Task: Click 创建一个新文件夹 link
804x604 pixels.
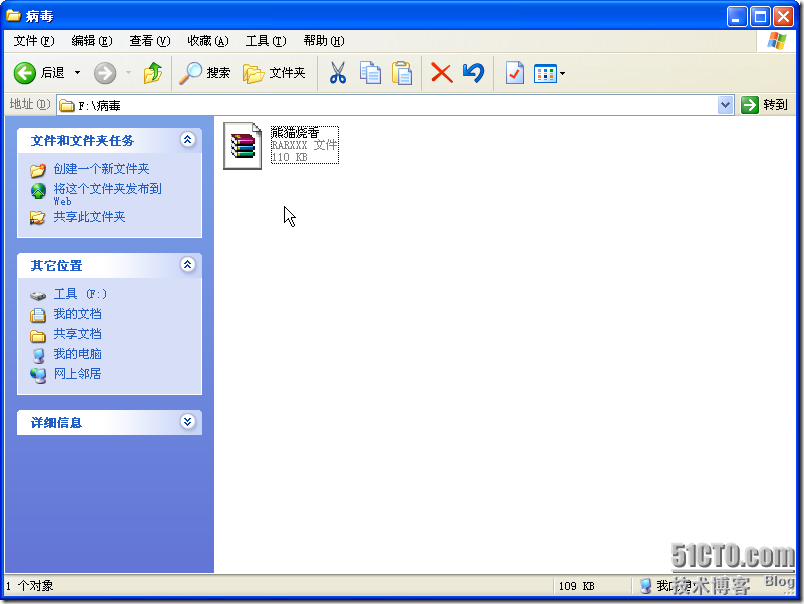Action: (x=102, y=169)
